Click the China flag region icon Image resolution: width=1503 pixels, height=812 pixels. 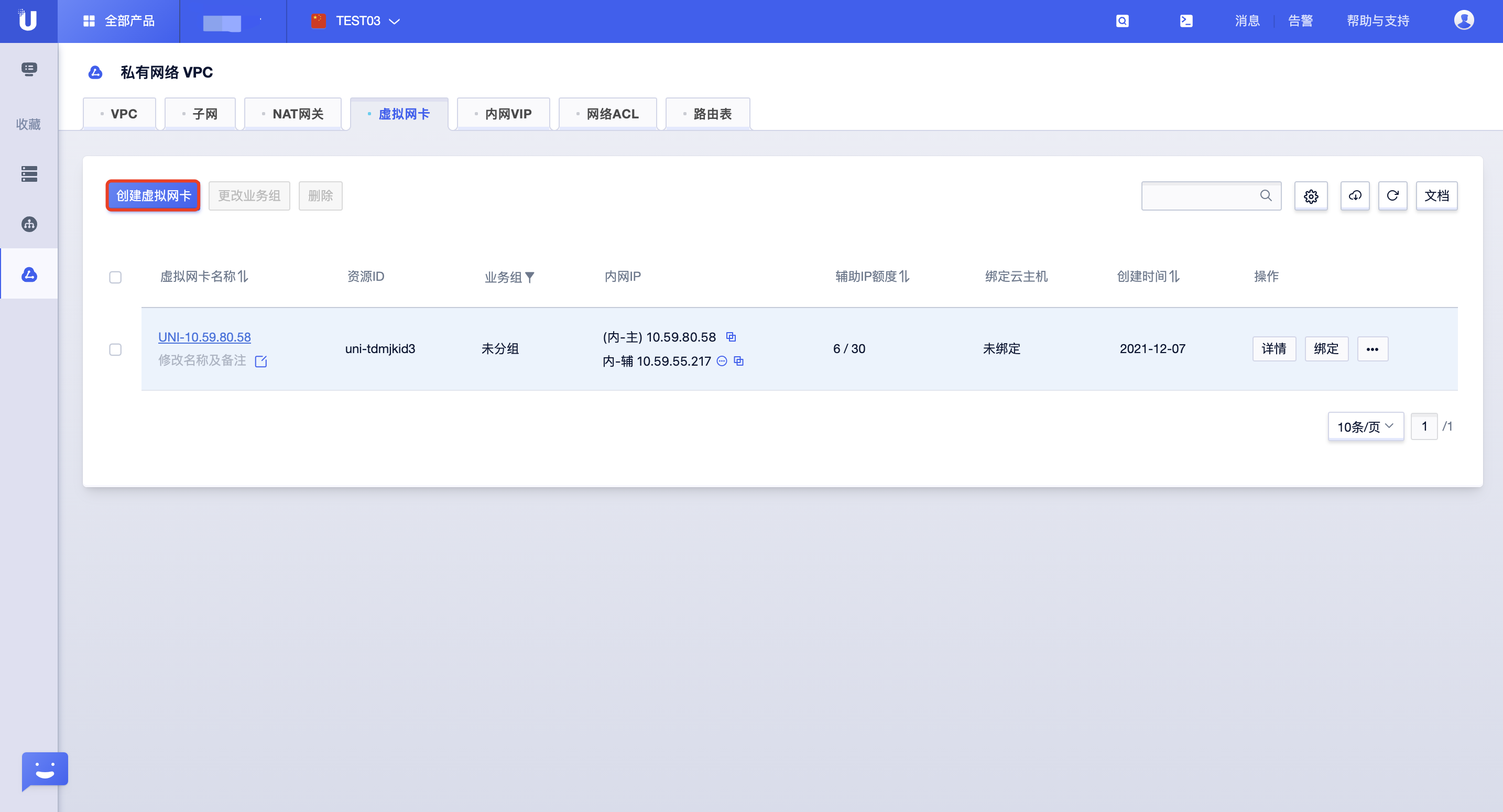click(319, 21)
